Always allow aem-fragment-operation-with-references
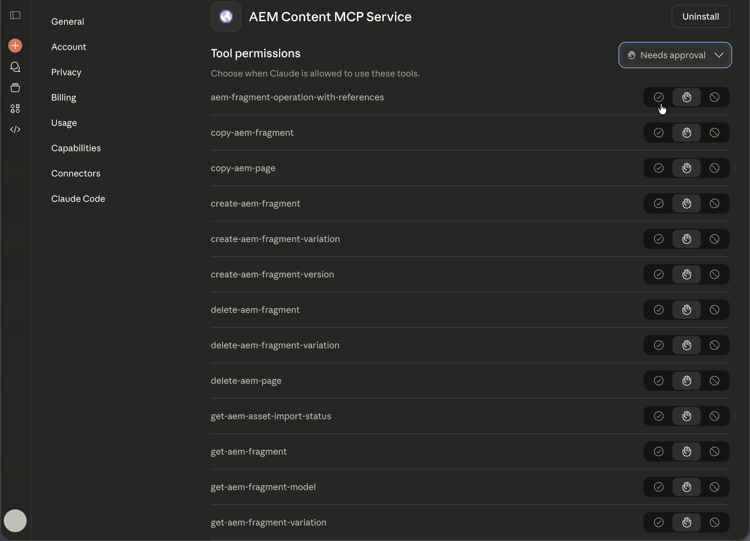Screen dimensions: 750x541 click(658, 97)
